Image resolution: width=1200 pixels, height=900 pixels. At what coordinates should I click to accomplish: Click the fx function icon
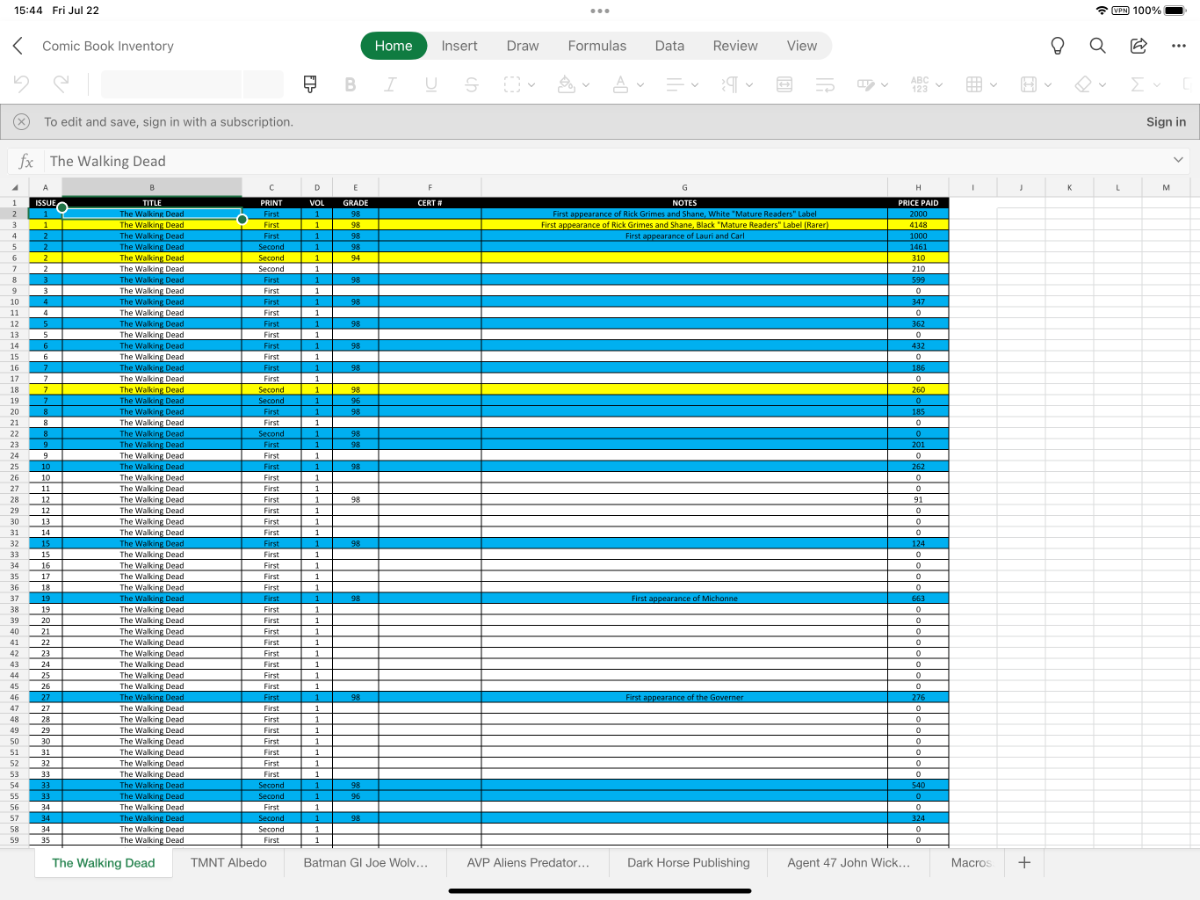click(27, 161)
